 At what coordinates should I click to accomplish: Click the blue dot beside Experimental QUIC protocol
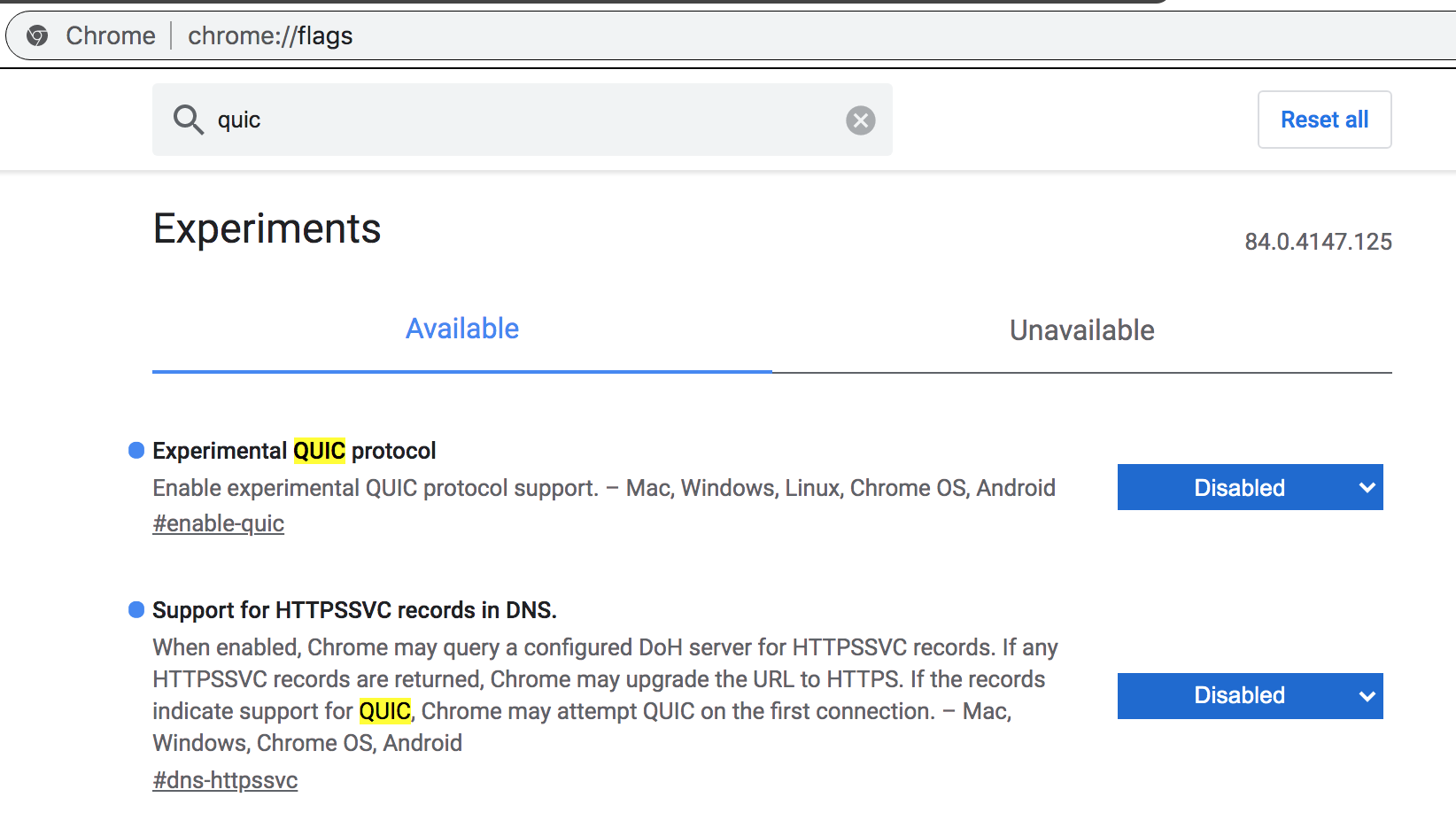click(x=136, y=451)
